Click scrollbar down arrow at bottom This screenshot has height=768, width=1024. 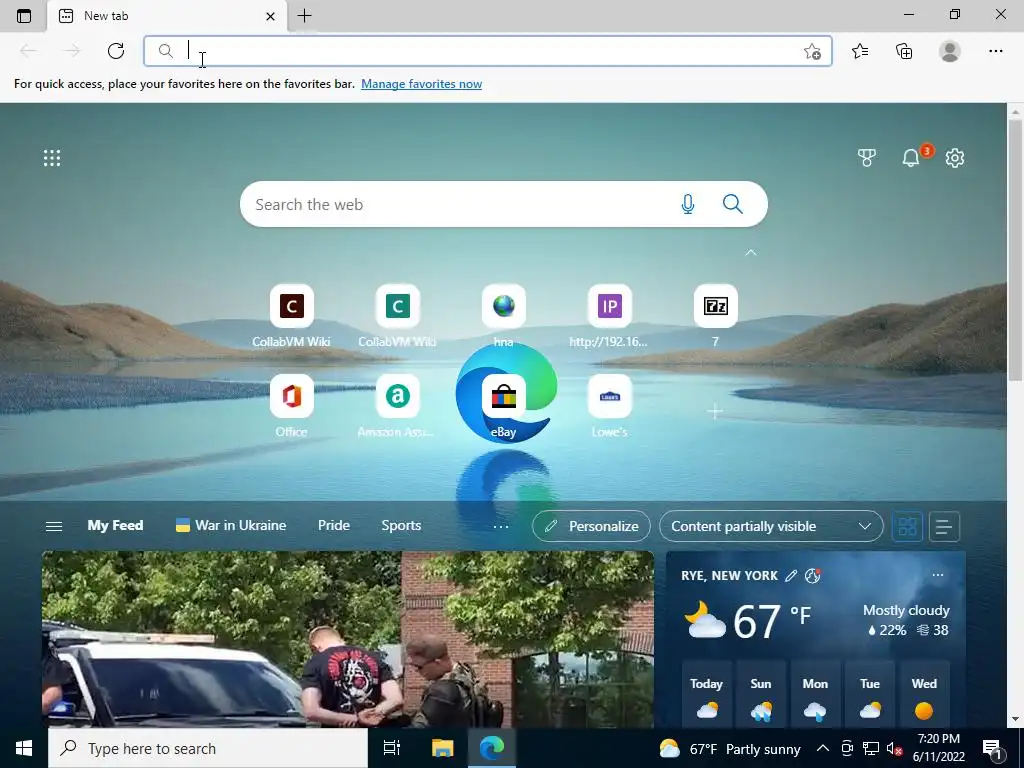(x=1015, y=718)
